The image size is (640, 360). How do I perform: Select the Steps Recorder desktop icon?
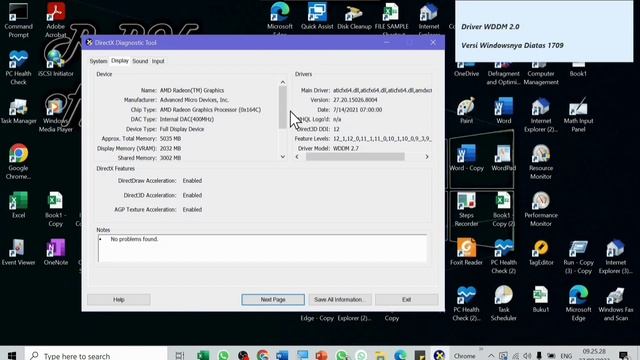[466, 209]
